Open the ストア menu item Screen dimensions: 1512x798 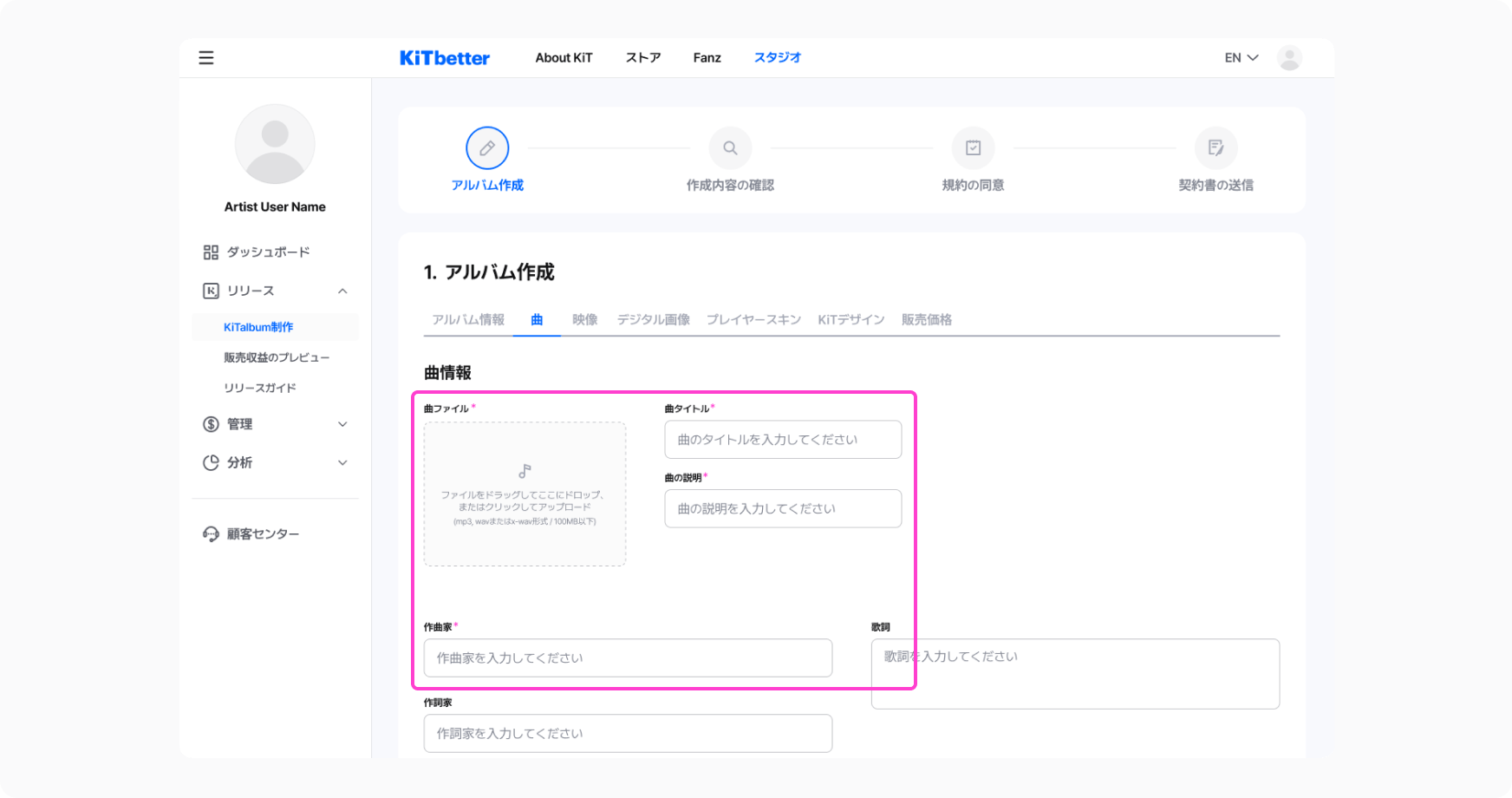[643, 58]
